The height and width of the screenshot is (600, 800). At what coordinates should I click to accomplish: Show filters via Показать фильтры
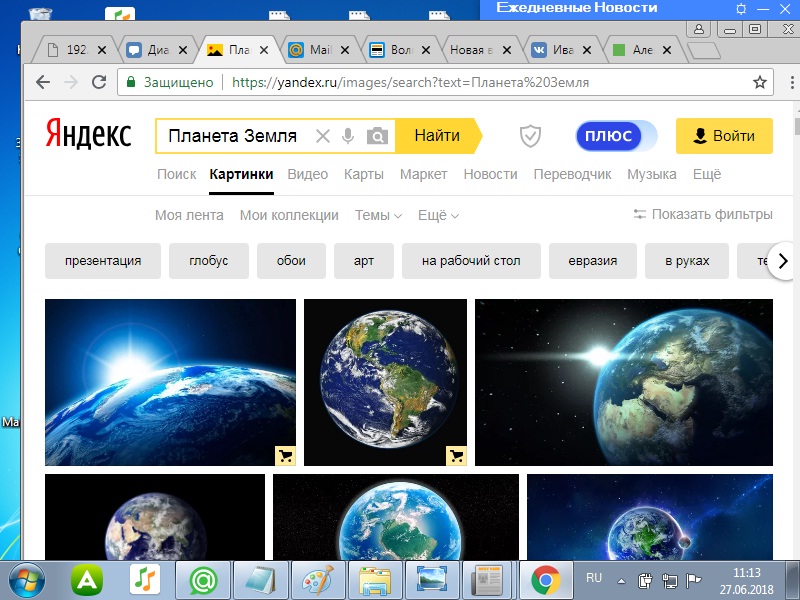pos(703,214)
